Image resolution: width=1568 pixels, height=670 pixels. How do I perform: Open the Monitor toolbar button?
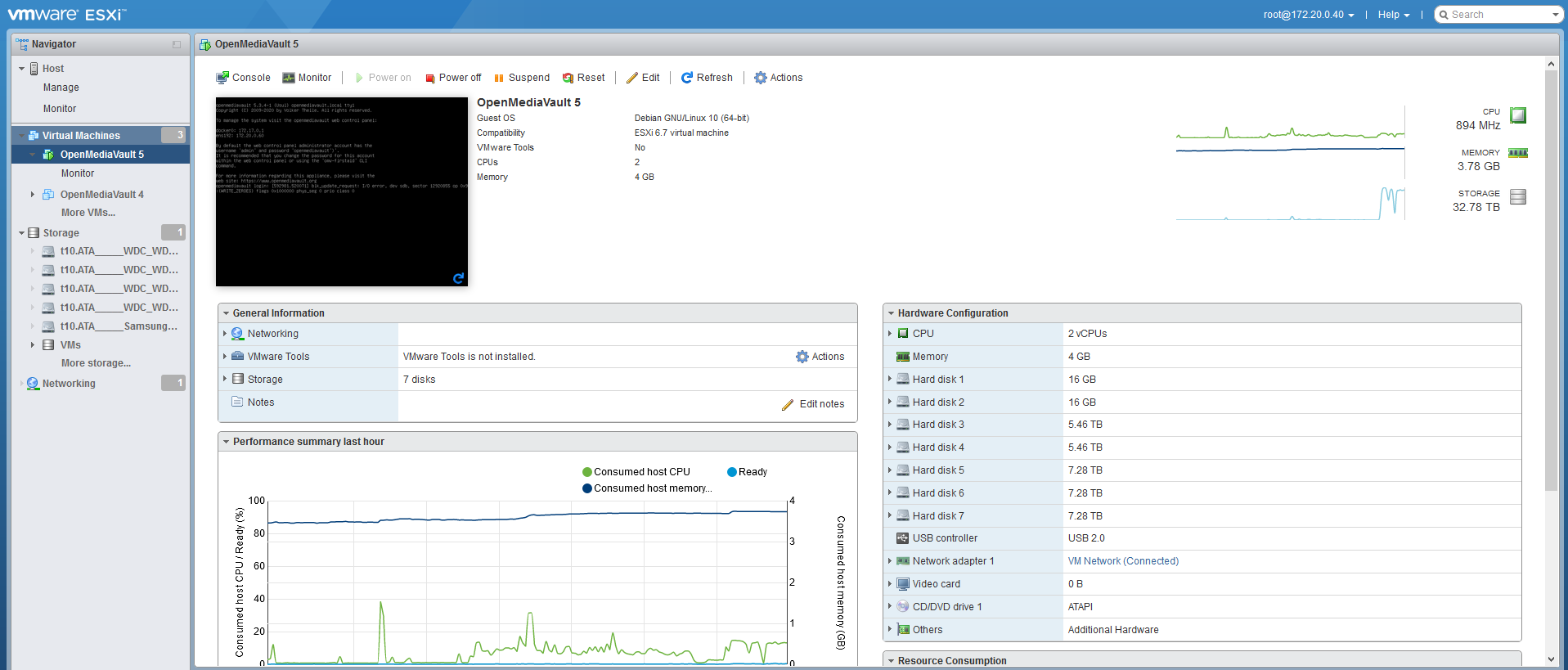307,78
